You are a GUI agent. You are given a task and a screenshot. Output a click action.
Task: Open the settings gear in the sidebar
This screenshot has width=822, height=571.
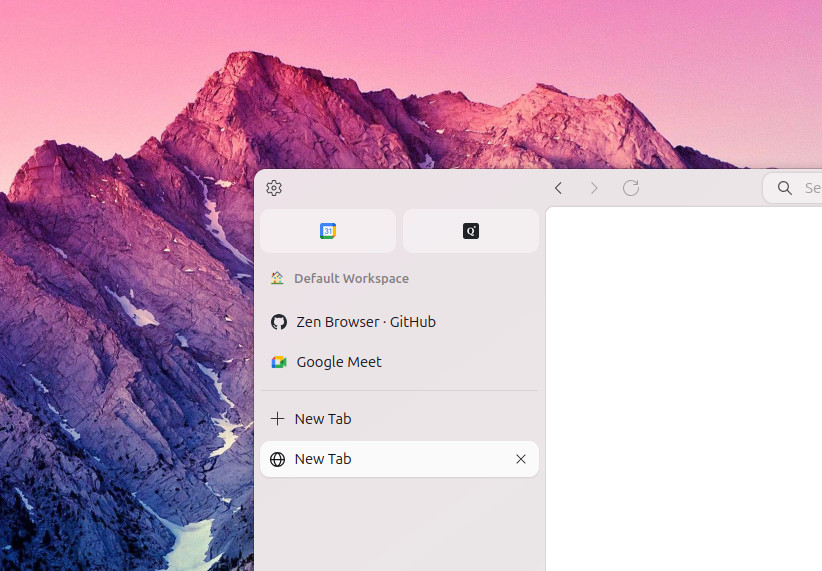(x=274, y=188)
